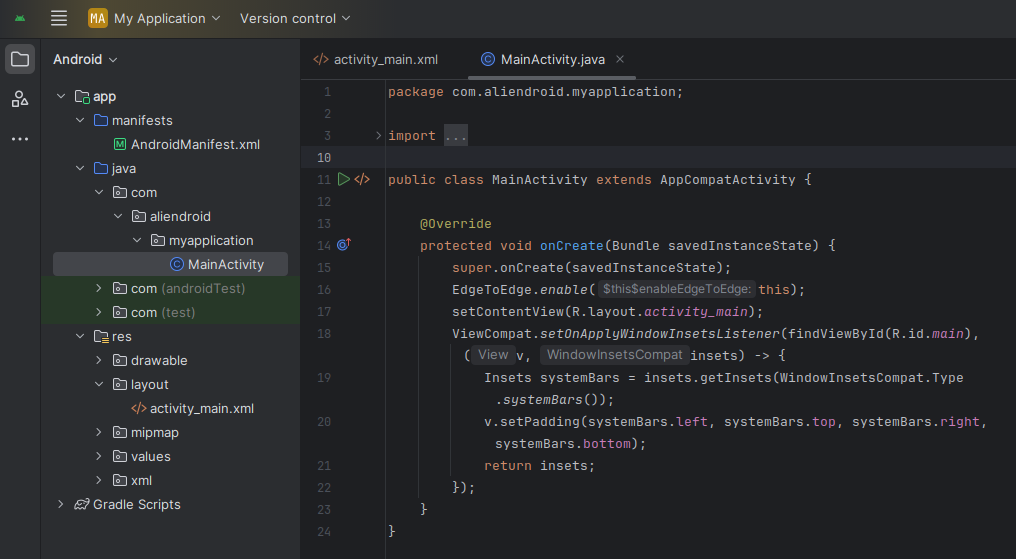Screen dimensions: 1016x559
Task: Click the @Override annotation
Action: pos(456,223)
